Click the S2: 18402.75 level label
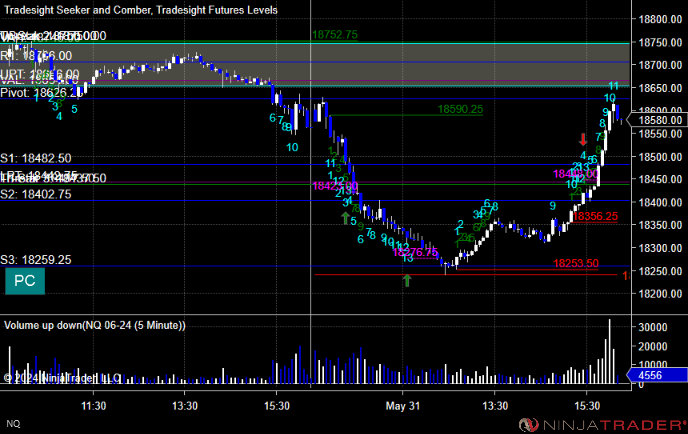 click(x=36, y=194)
